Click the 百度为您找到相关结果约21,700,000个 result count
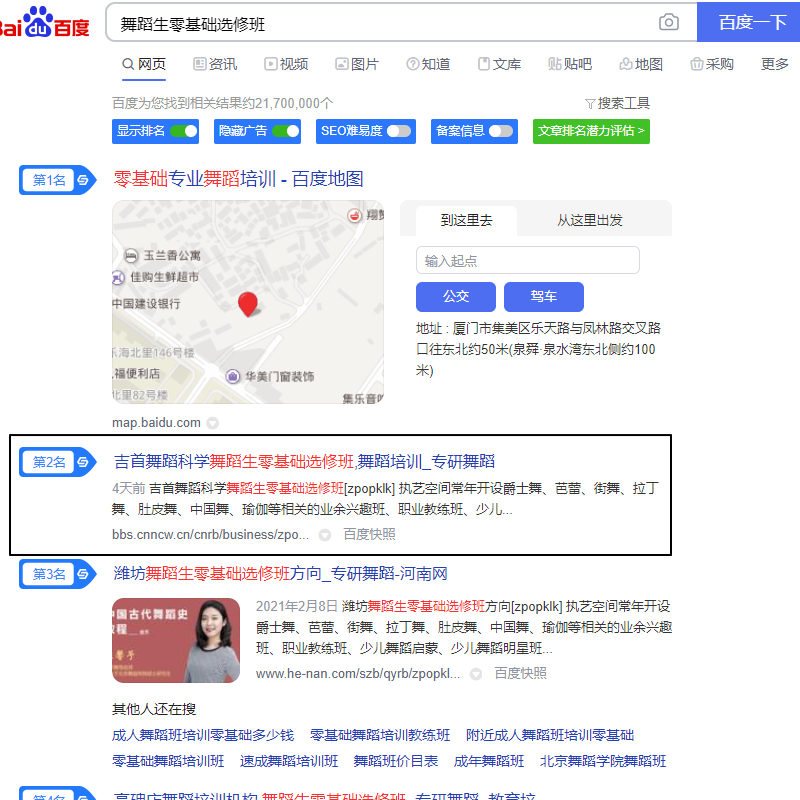Viewport: 800px width, 800px height. pyautogui.click(x=222, y=104)
